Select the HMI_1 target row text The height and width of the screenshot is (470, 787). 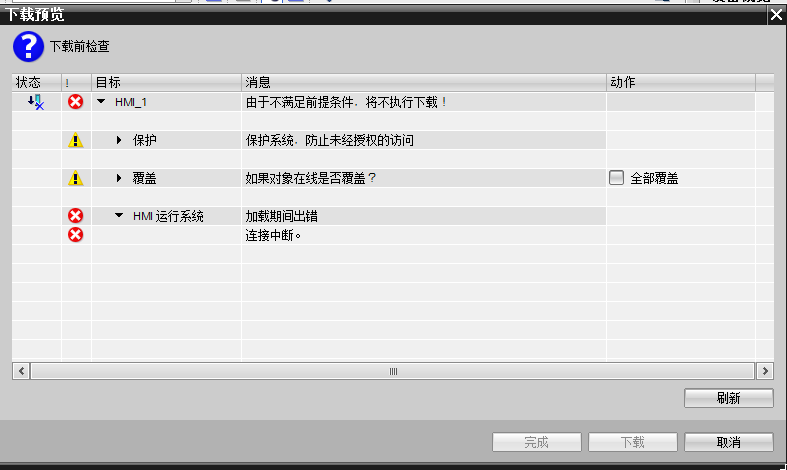(x=131, y=102)
